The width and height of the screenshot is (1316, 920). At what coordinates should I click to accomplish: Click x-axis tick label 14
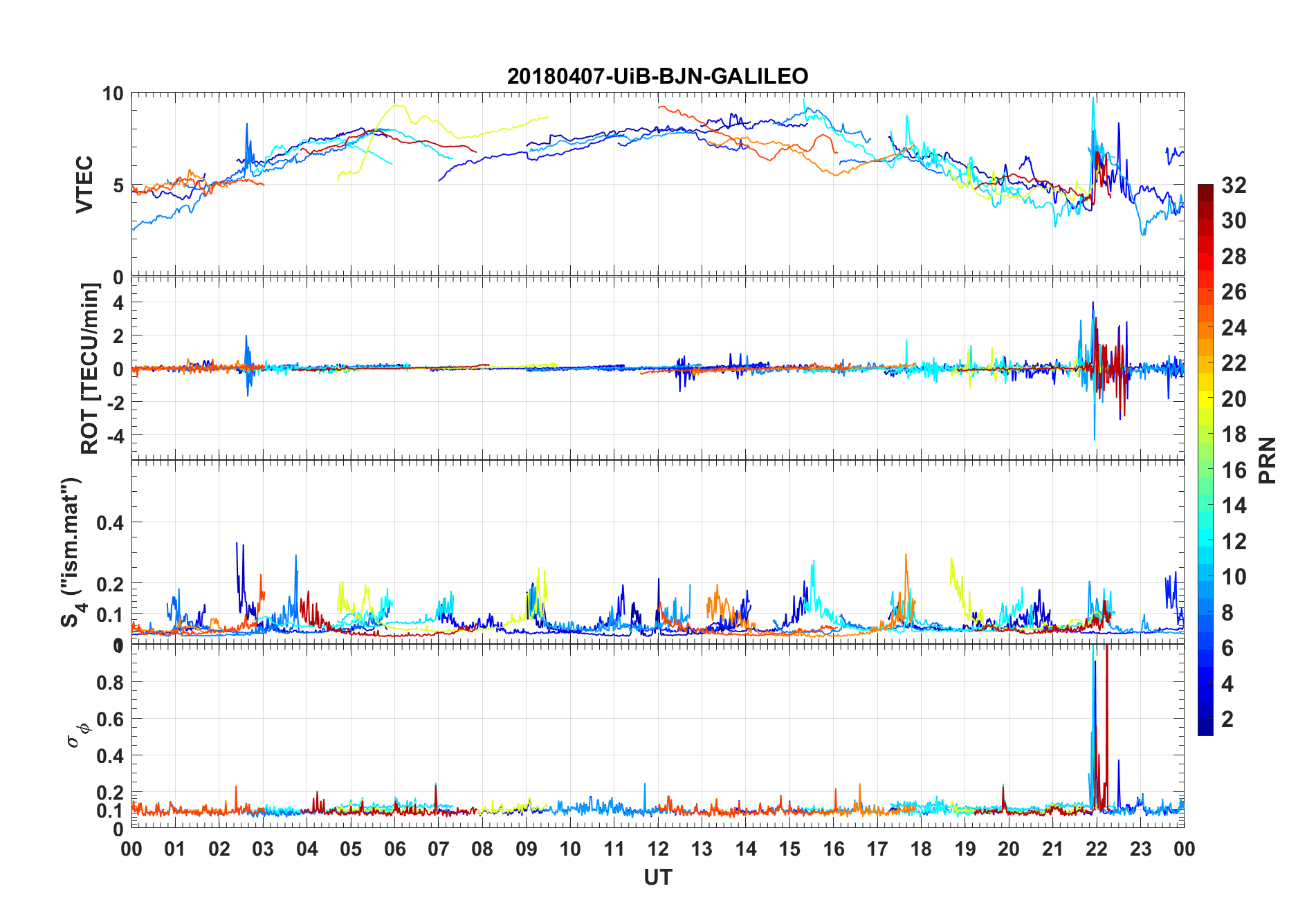point(746,849)
